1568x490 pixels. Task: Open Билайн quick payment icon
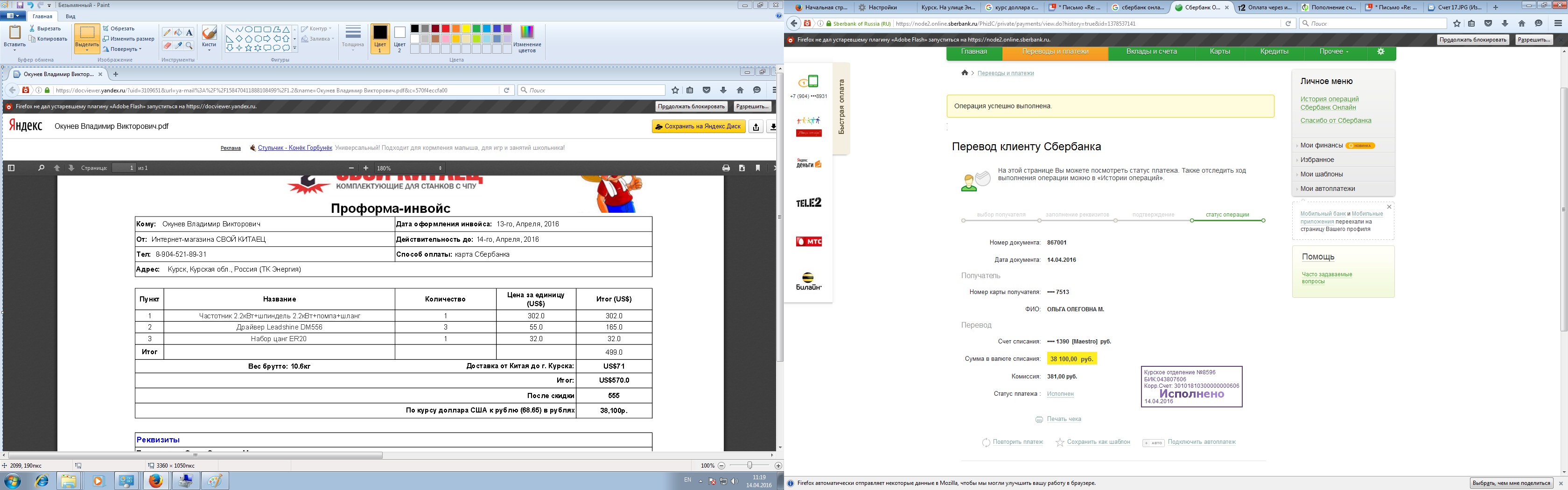click(809, 281)
